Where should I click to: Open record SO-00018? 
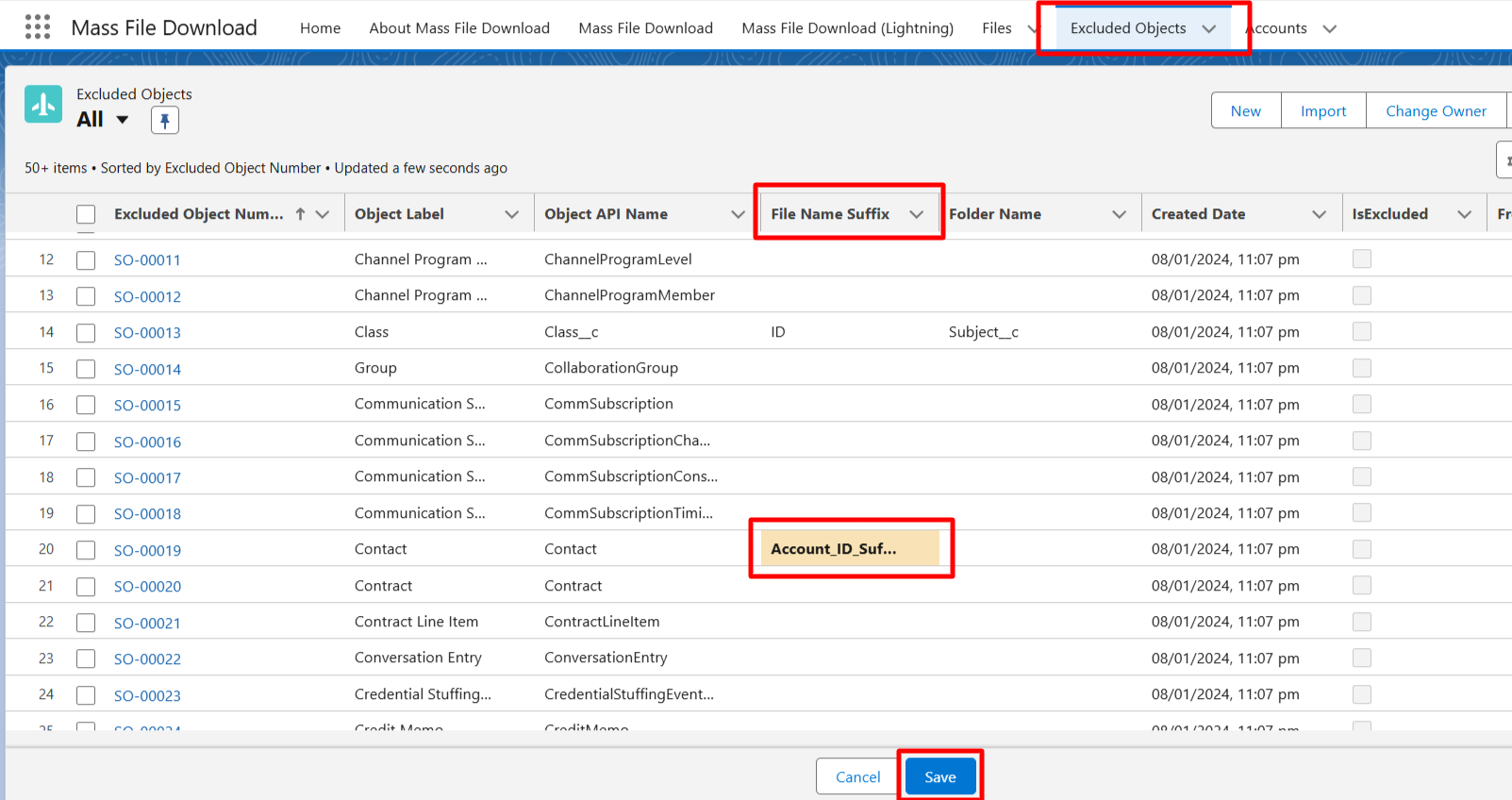coord(147,513)
